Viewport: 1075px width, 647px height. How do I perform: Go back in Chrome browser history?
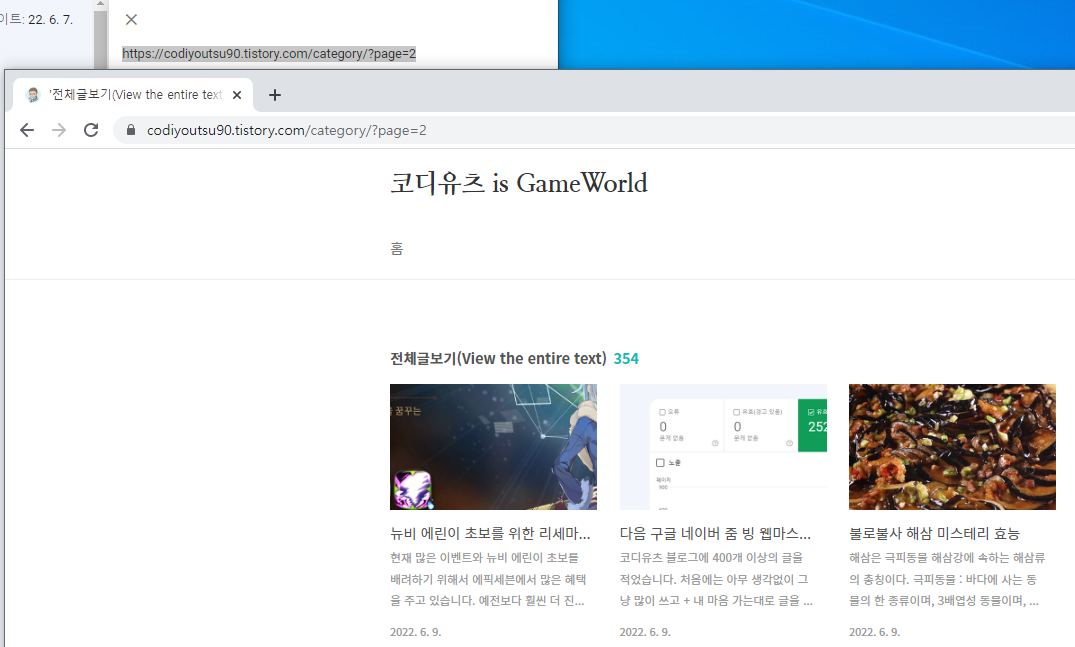[x=27, y=130]
